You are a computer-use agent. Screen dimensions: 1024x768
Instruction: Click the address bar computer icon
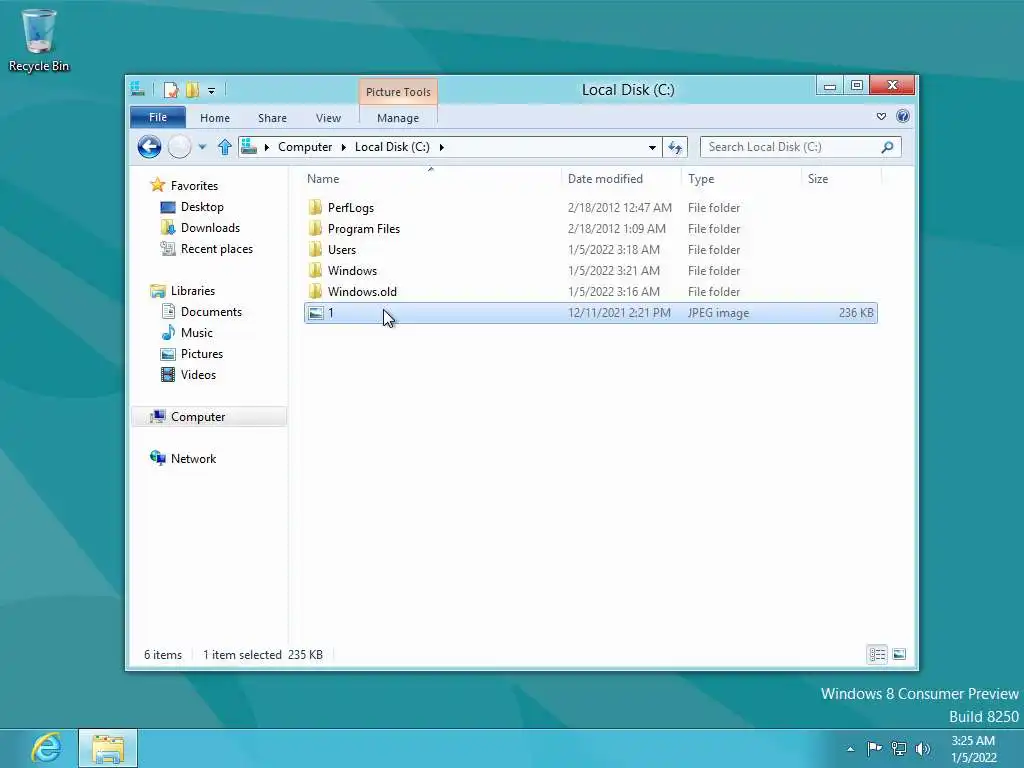pos(249,147)
